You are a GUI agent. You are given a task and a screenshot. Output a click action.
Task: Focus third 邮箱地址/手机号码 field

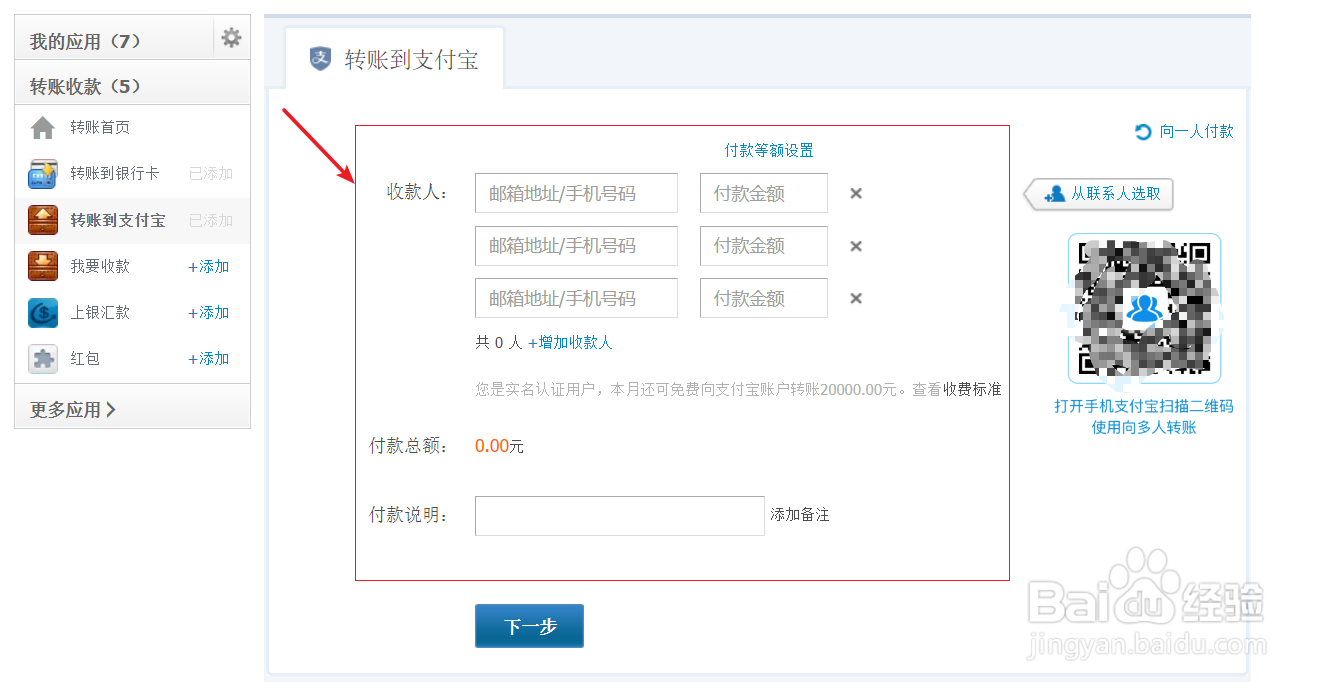576,298
